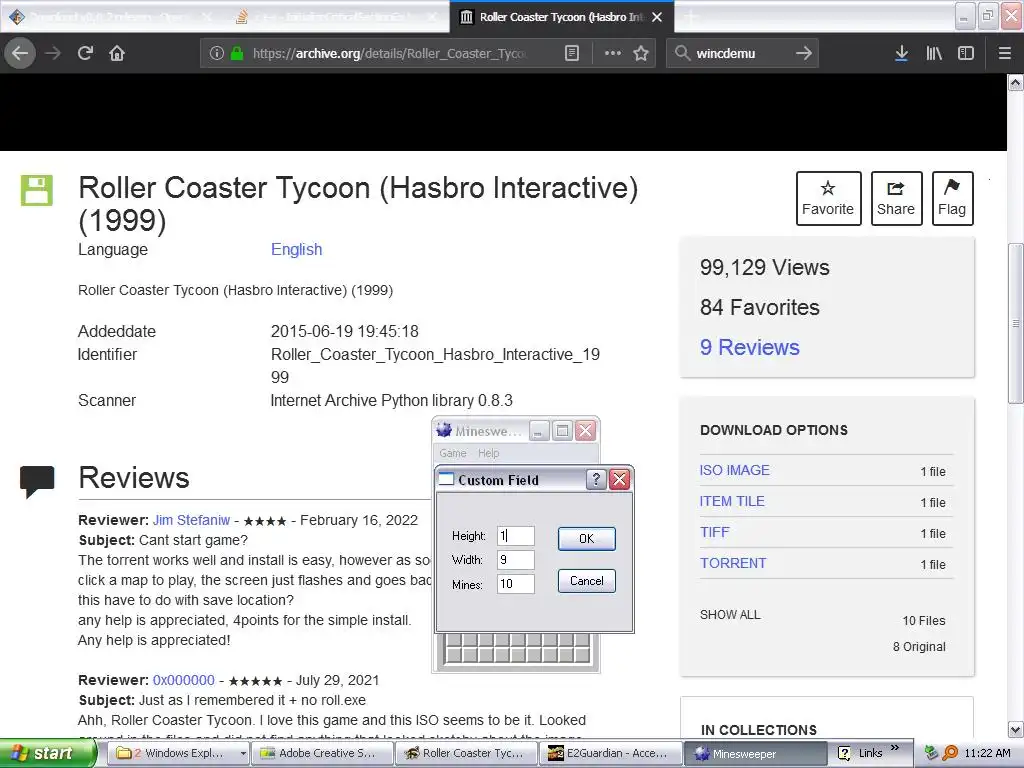Image resolution: width=1024 pixels, height=768 pixels.
Task: Click the Mines input field
Action: [515, 584]
